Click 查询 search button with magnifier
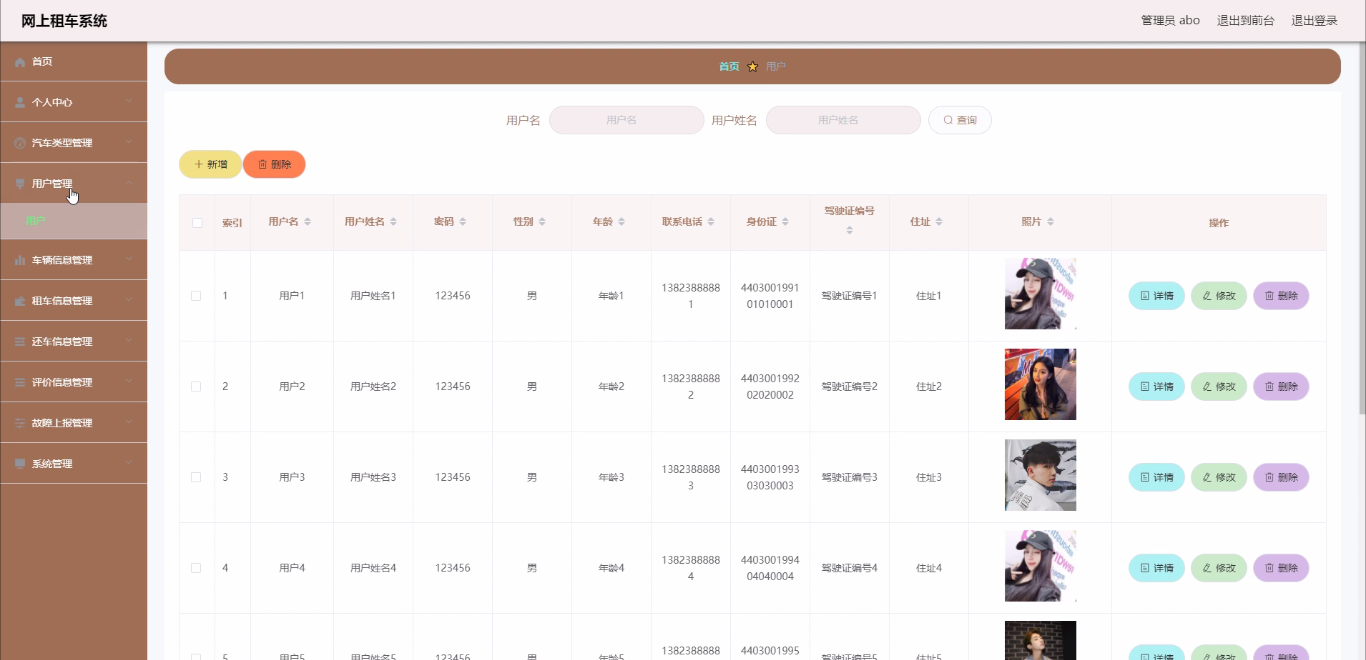1366x660 pixels. click(x=960, y=120)
